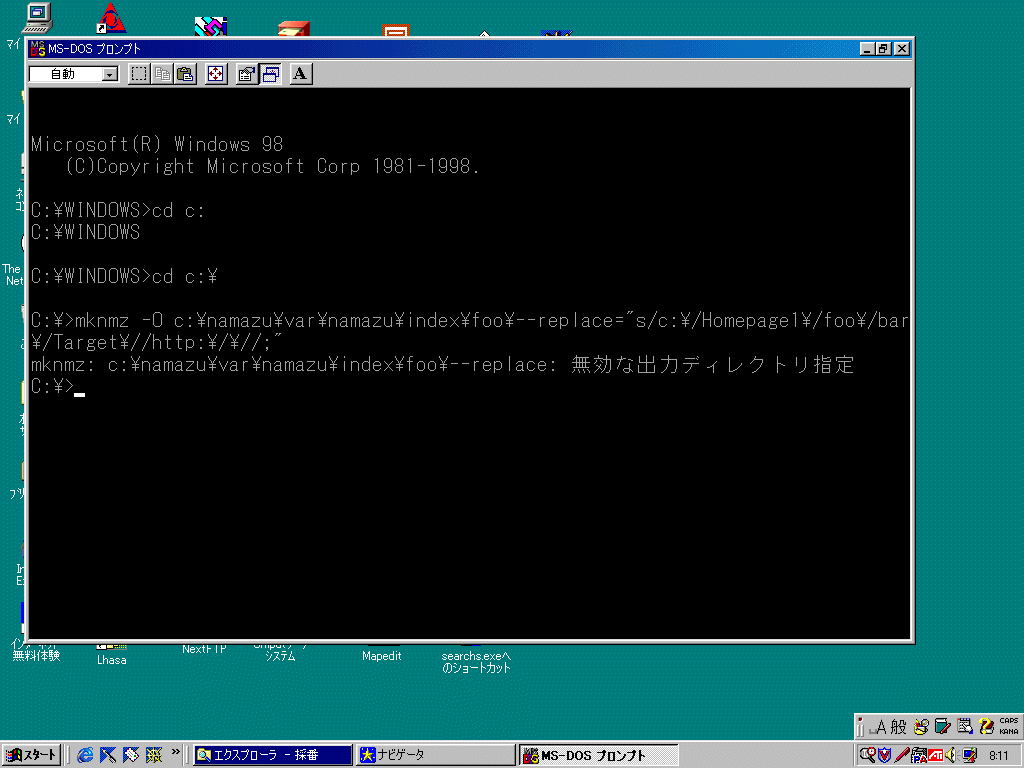Click the Paste clipboard toolbar icon

(x=185, y=74)
